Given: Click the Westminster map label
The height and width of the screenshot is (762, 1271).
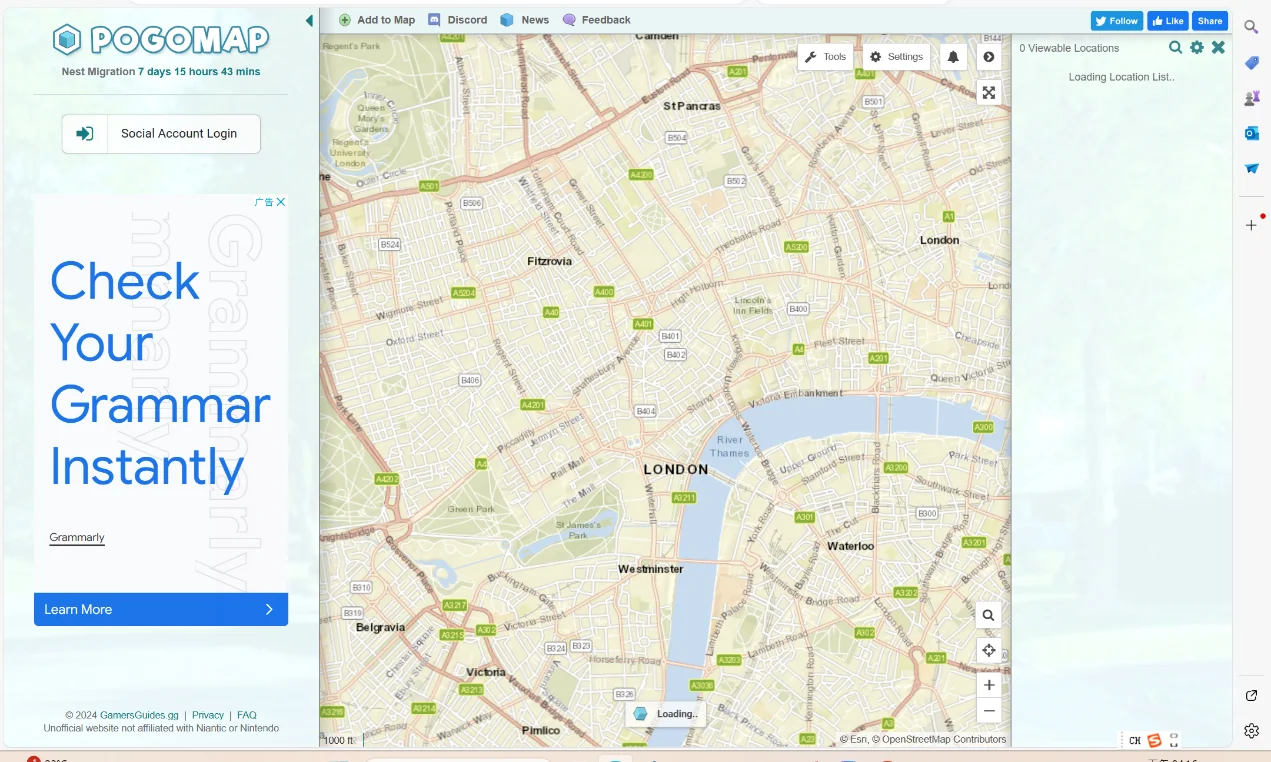Looking at the screenshot, I should [651, 569].
